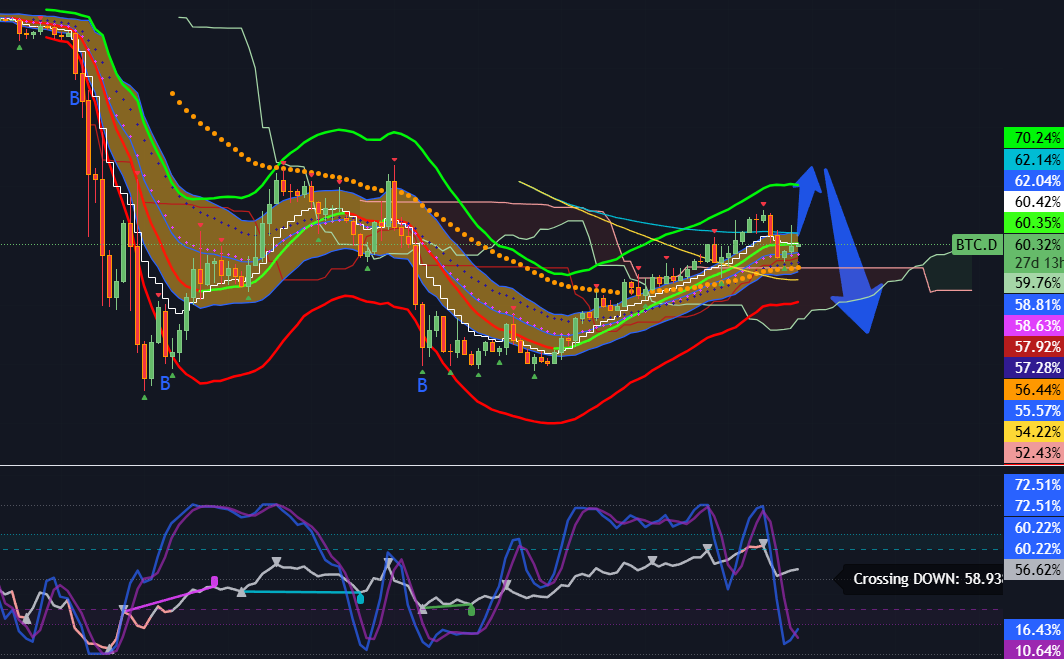Click the Crossing DOWN: 58.93 alert label
1064x659 pixels.
[x=922, y=579]
